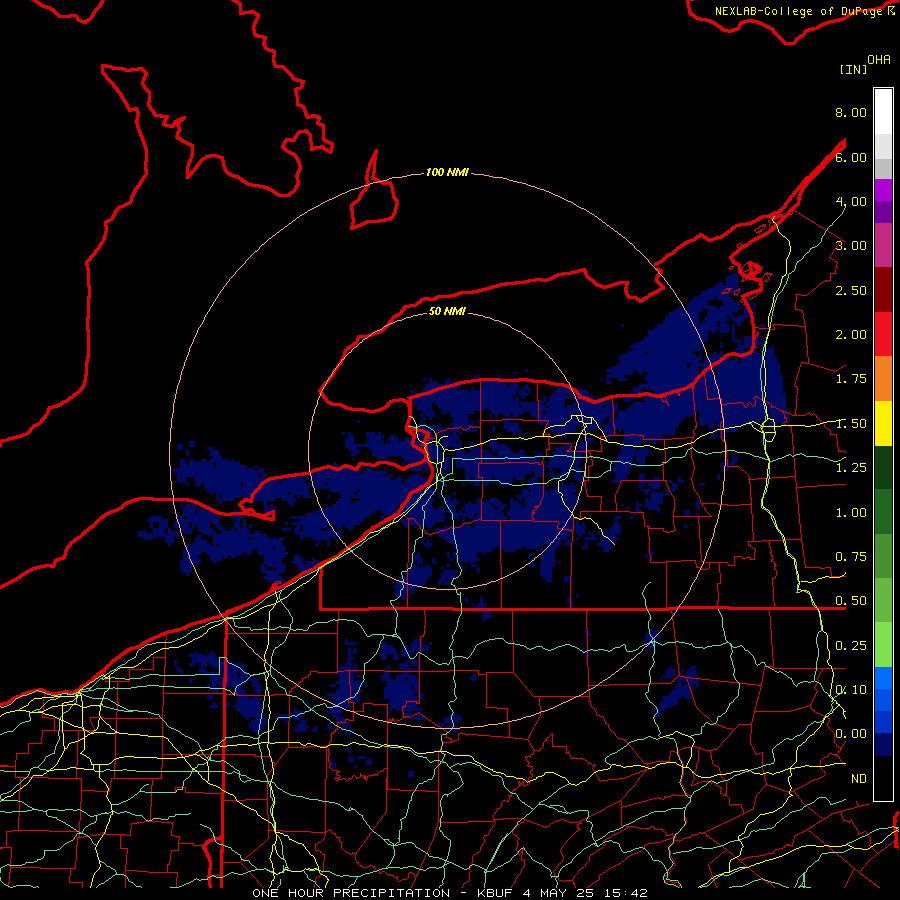900x900 pixels.
Task: Click the ND legend label
Action: coord(859,779)
